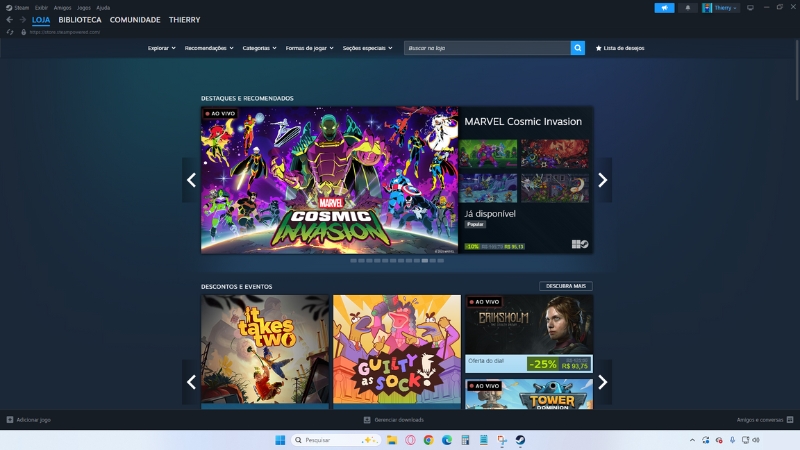The height and width of the screenshot is (450, 800).
Task: Click the Steam announcements megaphone icon
Action: coord(664,8)
